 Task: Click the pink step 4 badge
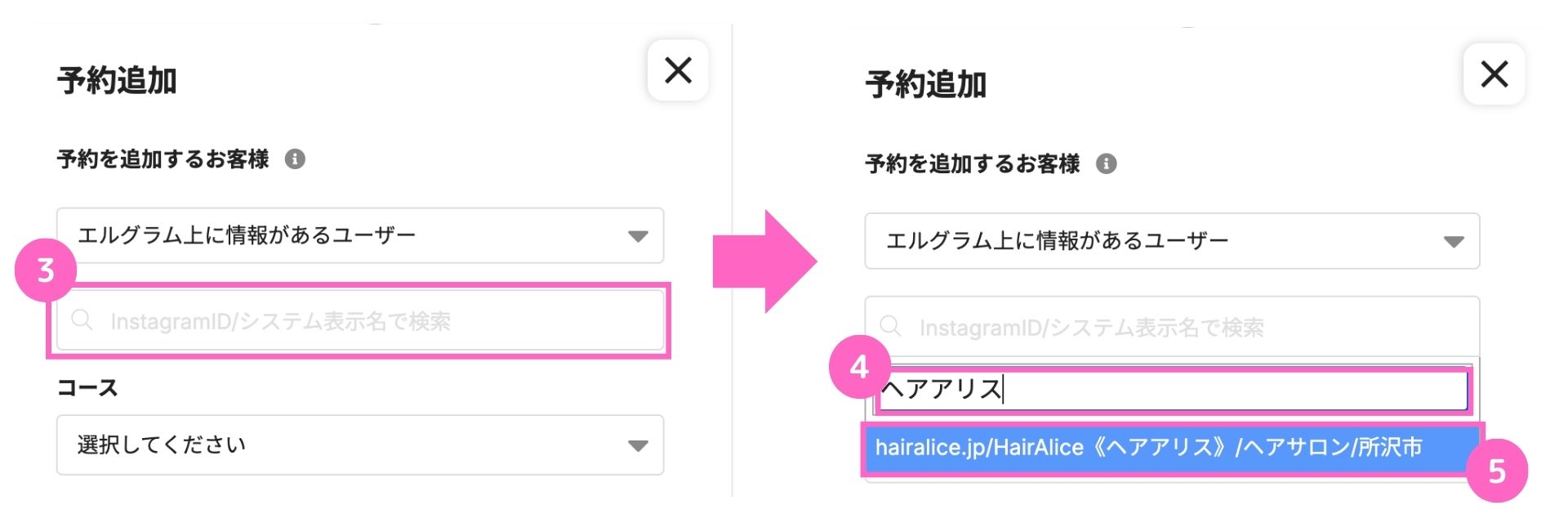tap(859, 368)
